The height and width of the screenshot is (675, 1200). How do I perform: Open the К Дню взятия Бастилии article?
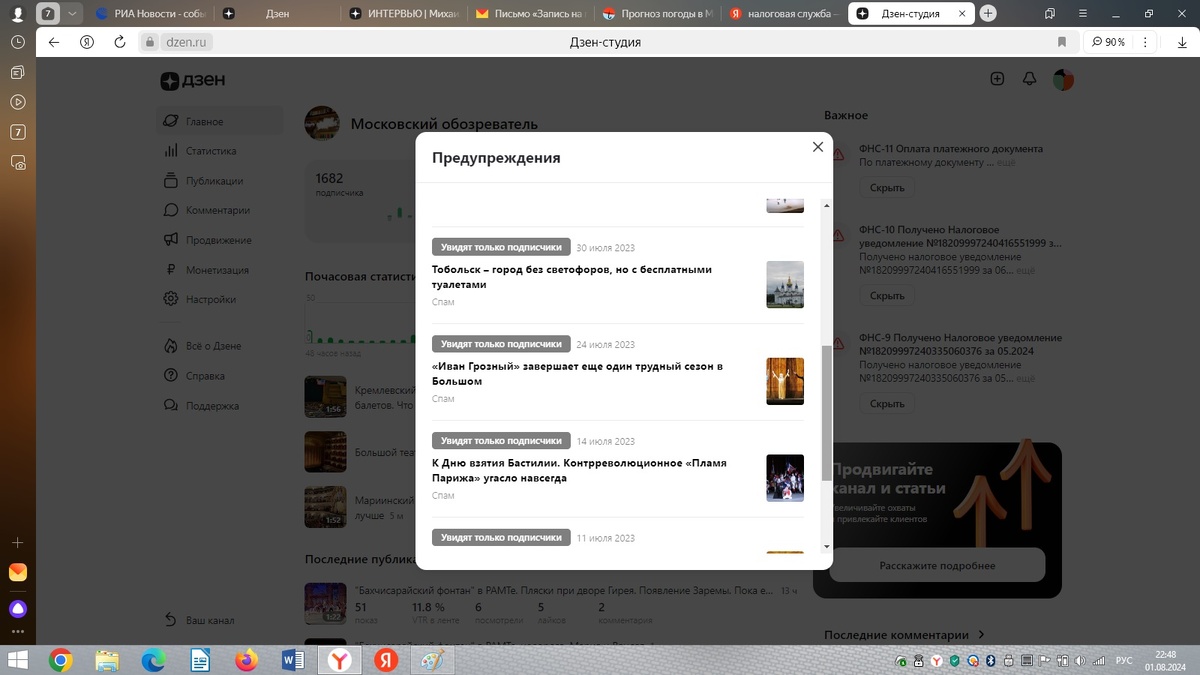pos(579,471)
